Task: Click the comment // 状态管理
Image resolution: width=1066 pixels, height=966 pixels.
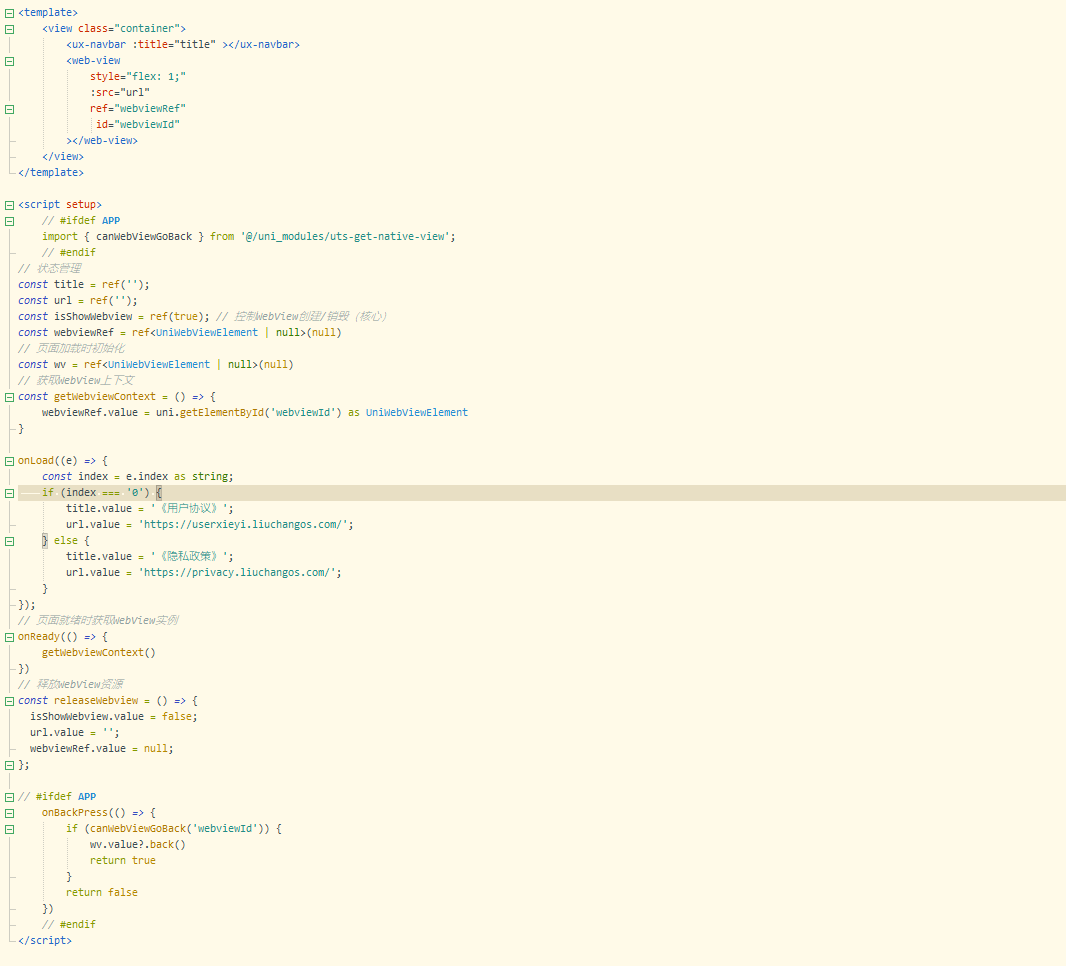Action: tap(50, 269)
